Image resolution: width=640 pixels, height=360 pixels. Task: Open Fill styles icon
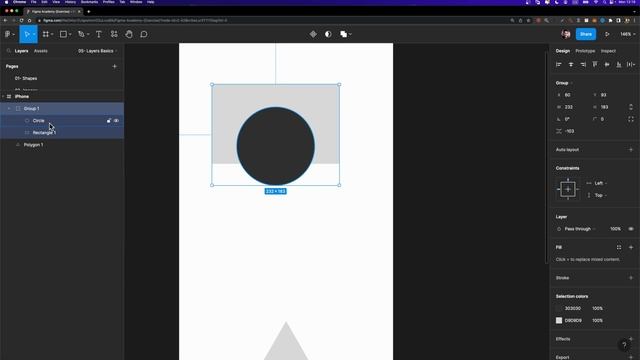point(619,247)
